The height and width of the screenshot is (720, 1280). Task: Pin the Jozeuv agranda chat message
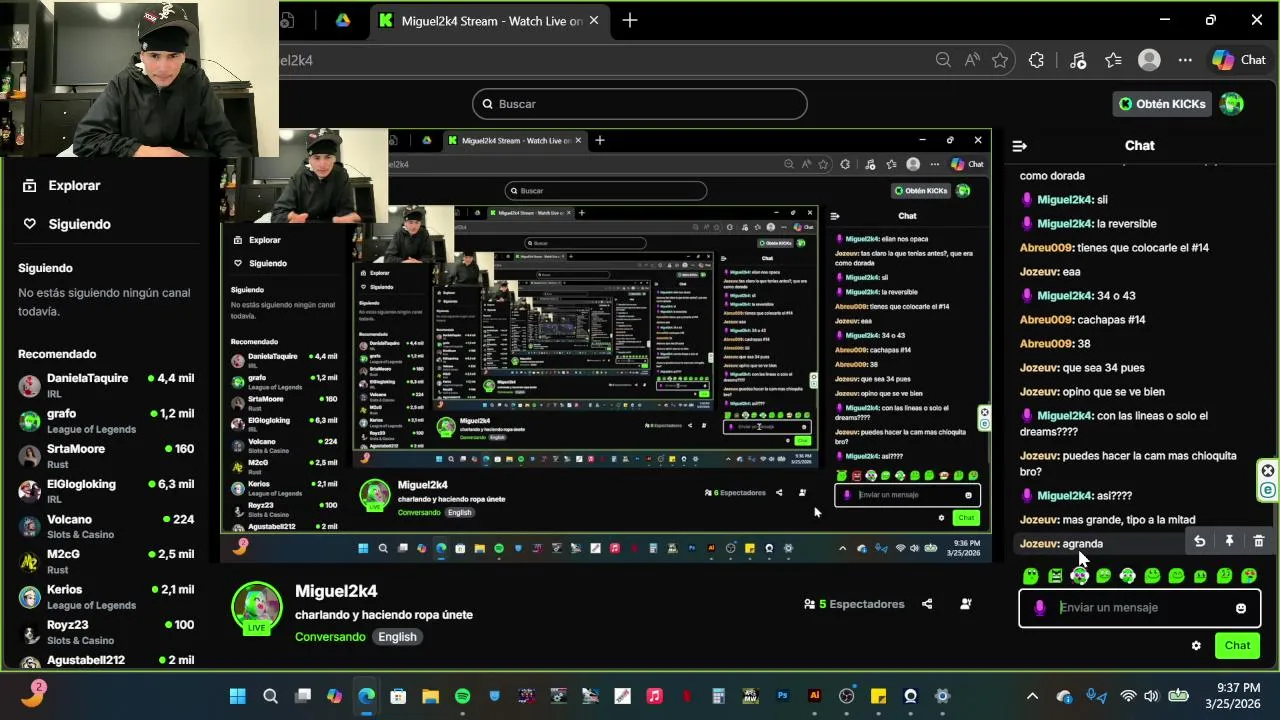point(1229,541)
